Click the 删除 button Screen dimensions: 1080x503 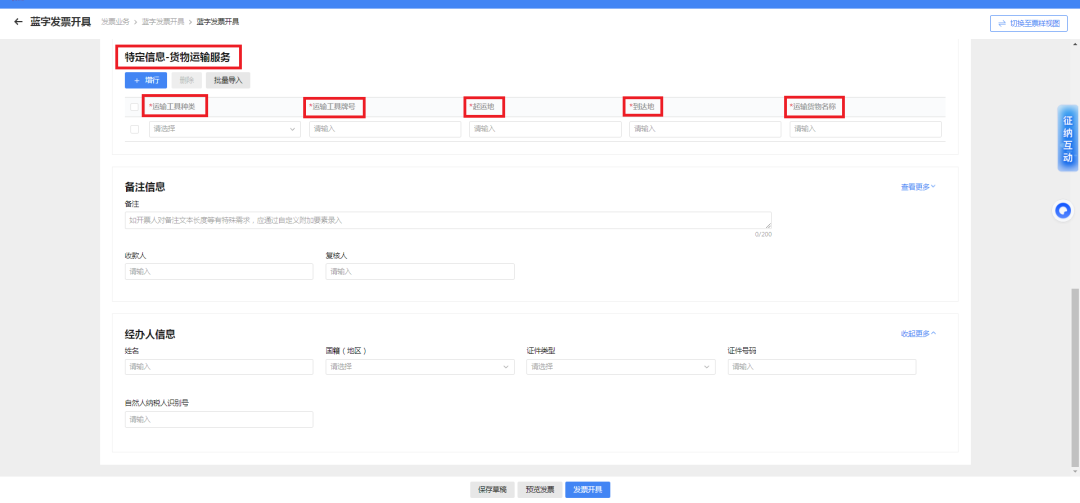click(x=186, y=81)
